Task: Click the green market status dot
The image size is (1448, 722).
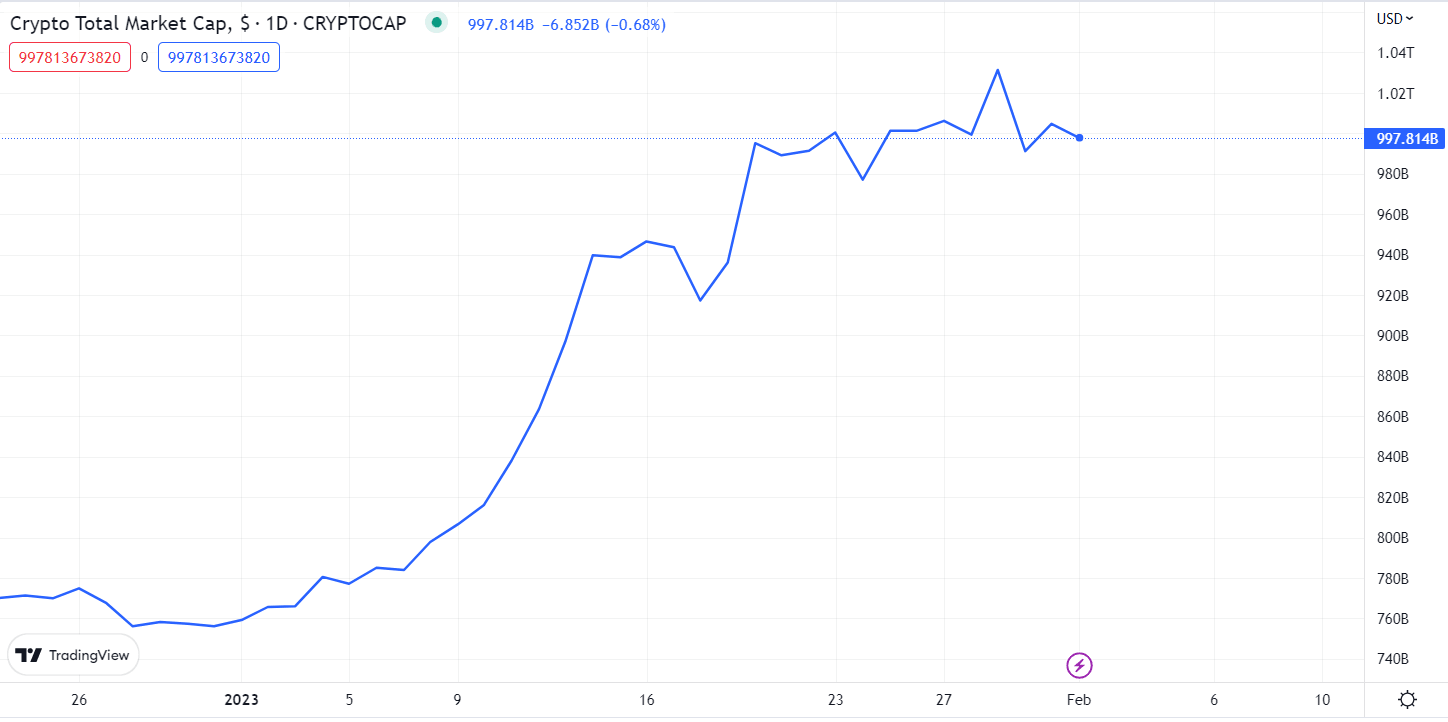Action: [x=436, y=23]
